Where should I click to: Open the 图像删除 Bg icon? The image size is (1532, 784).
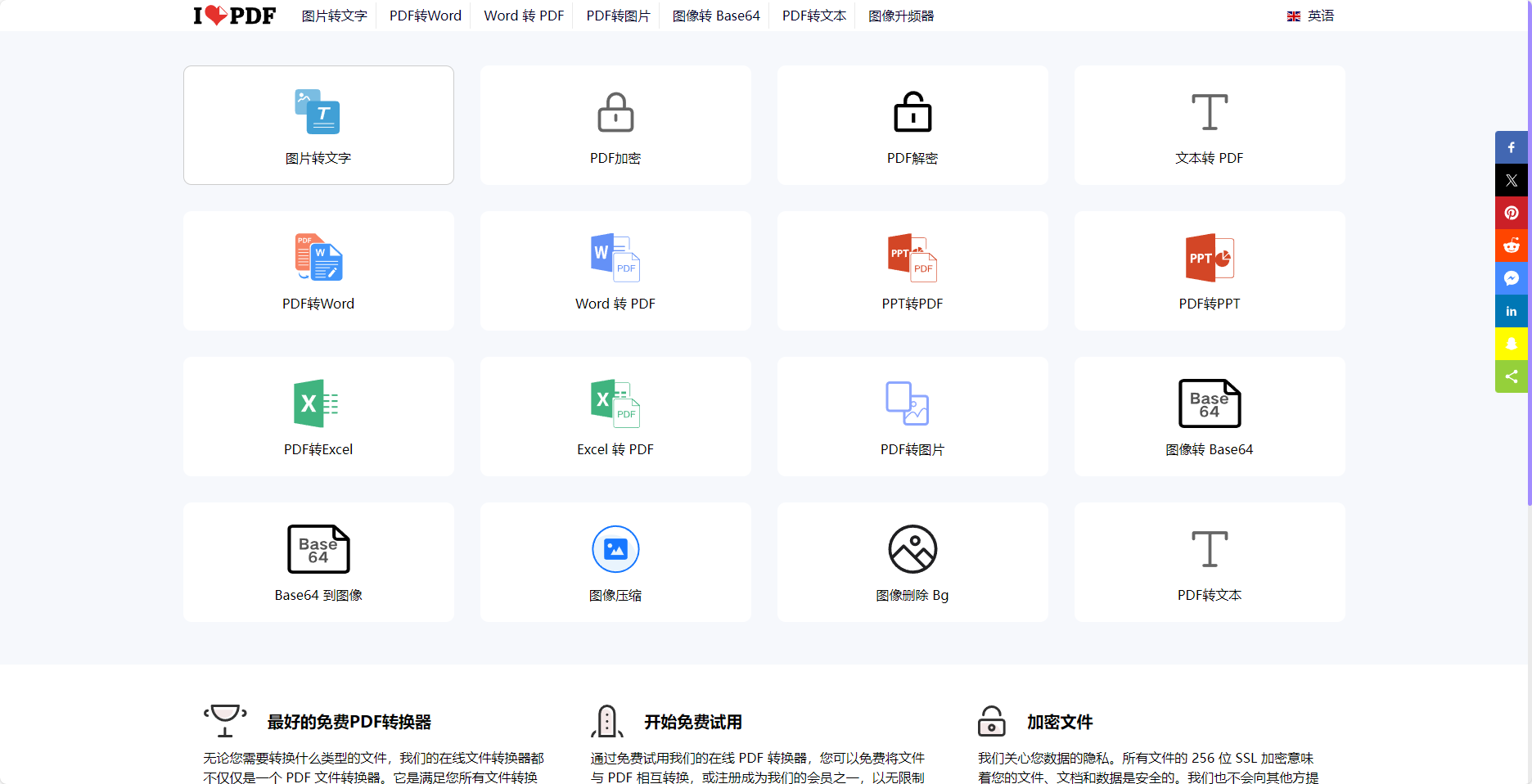(x=912, y=548)
